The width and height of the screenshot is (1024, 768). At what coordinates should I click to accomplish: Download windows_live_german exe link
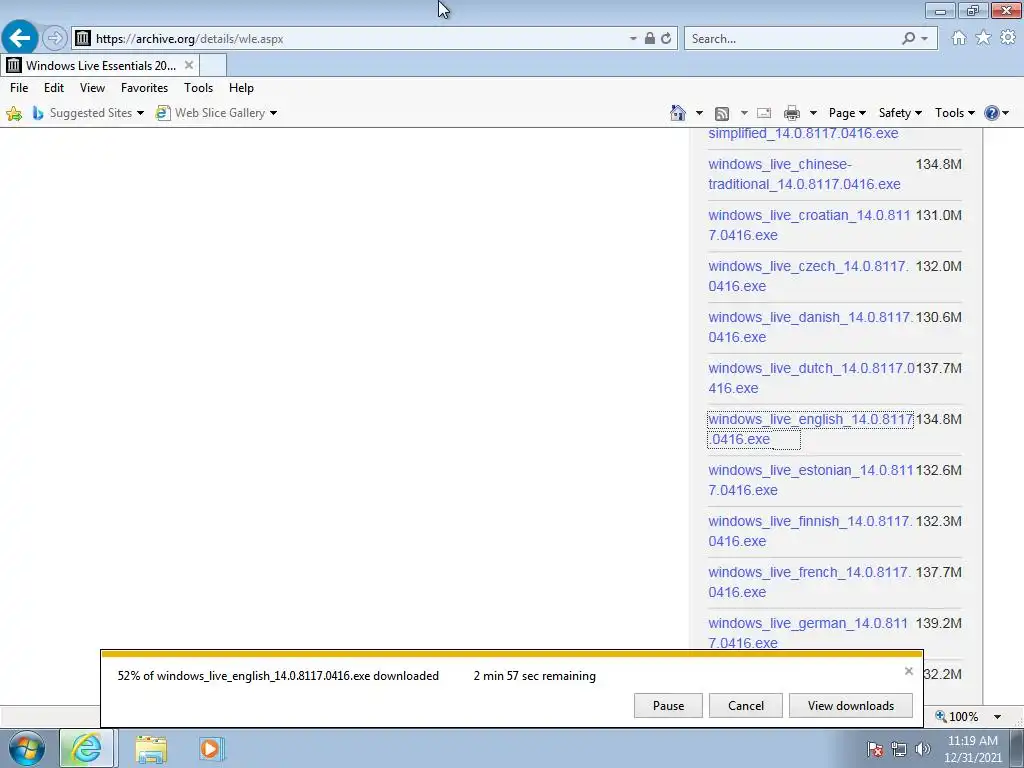808,633
